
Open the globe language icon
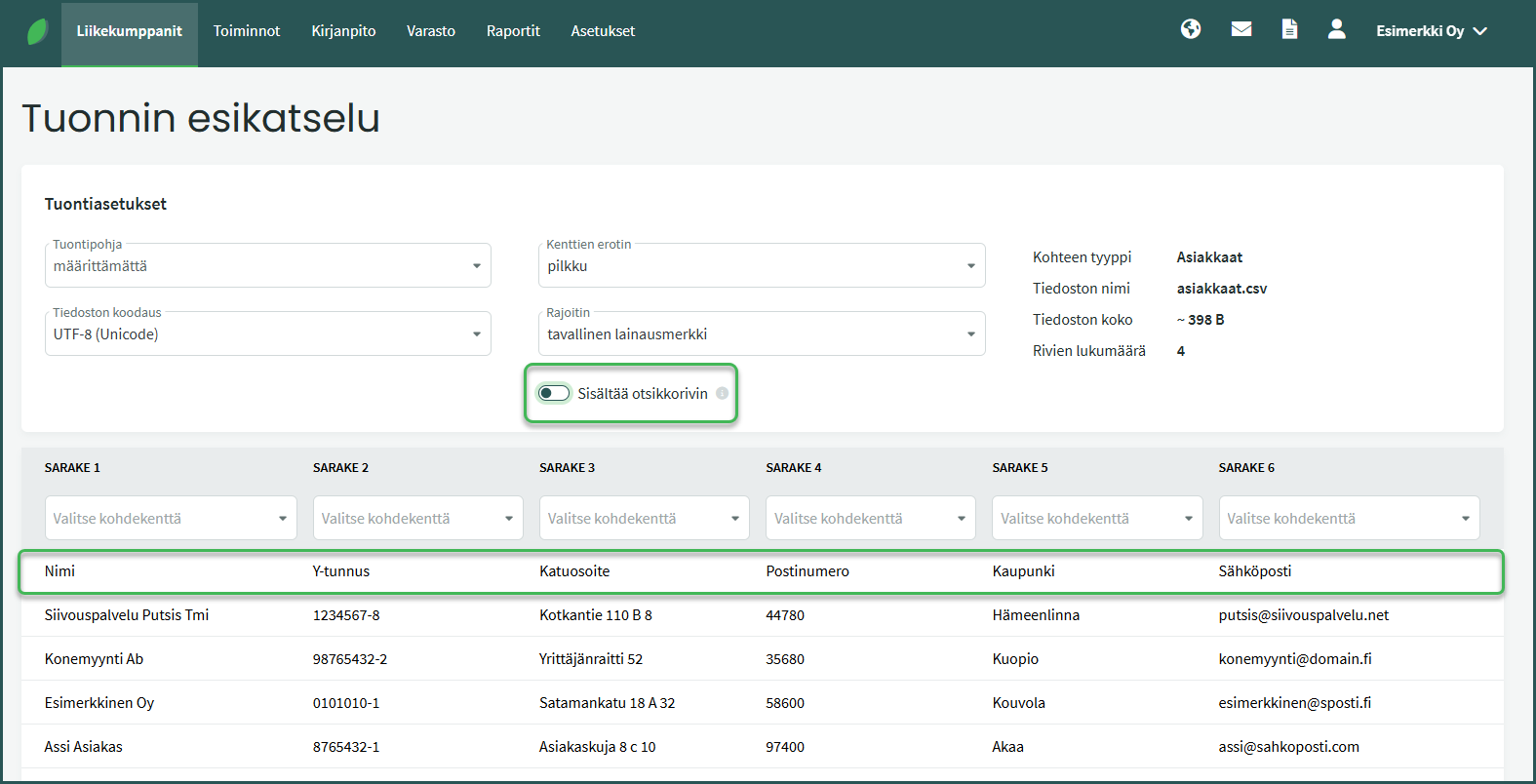(1191, 29)
